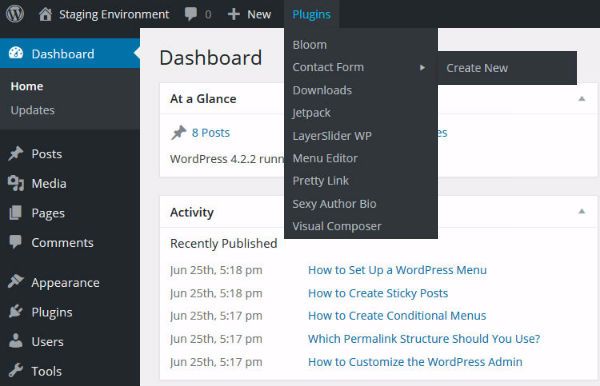The width and height of the screenshot is (600, 386).
Task: Open Plugins in the sidebar
Action: click(52, 313)
